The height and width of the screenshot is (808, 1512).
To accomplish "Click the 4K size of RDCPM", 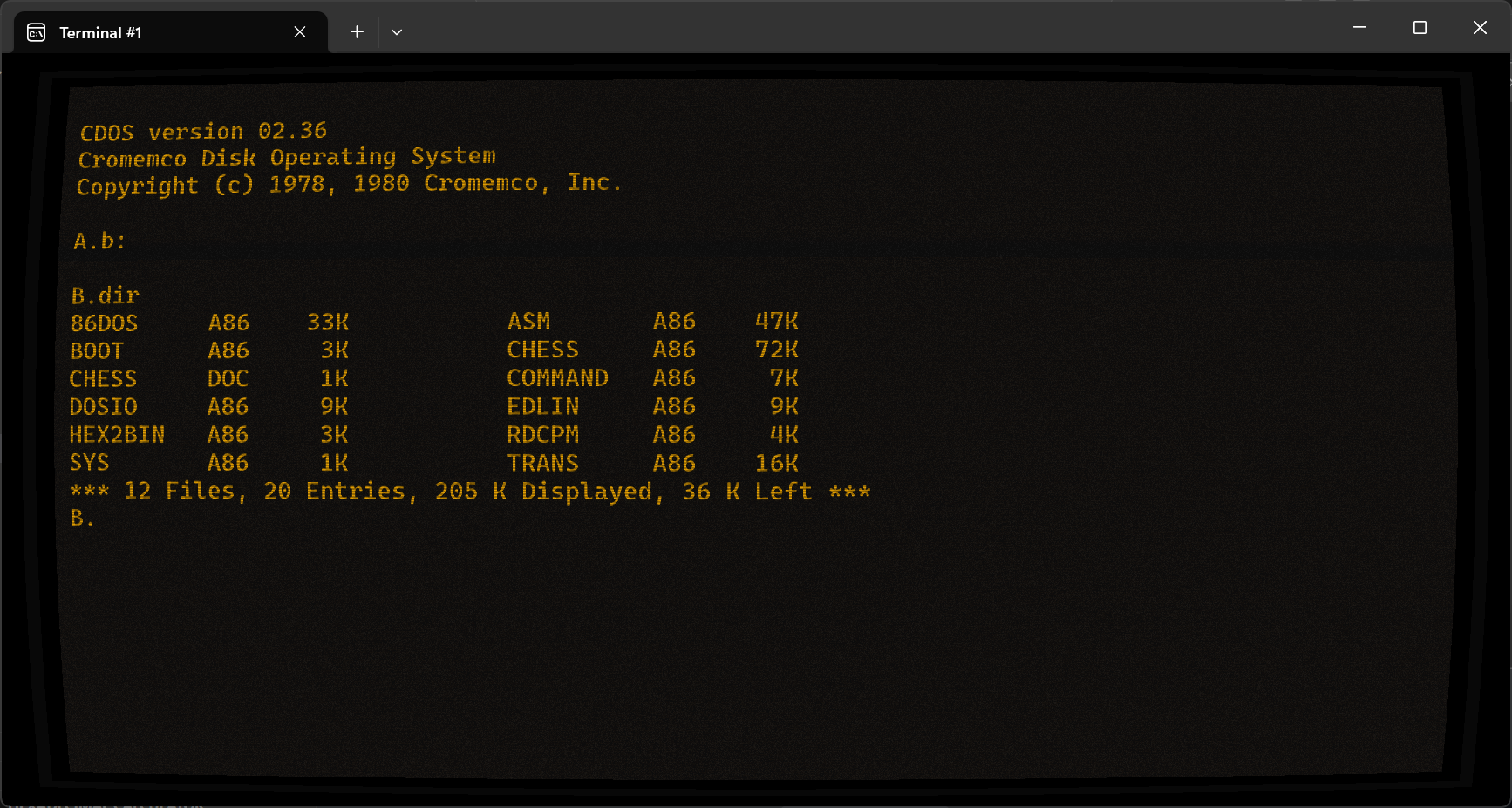I will click(784, 434).
